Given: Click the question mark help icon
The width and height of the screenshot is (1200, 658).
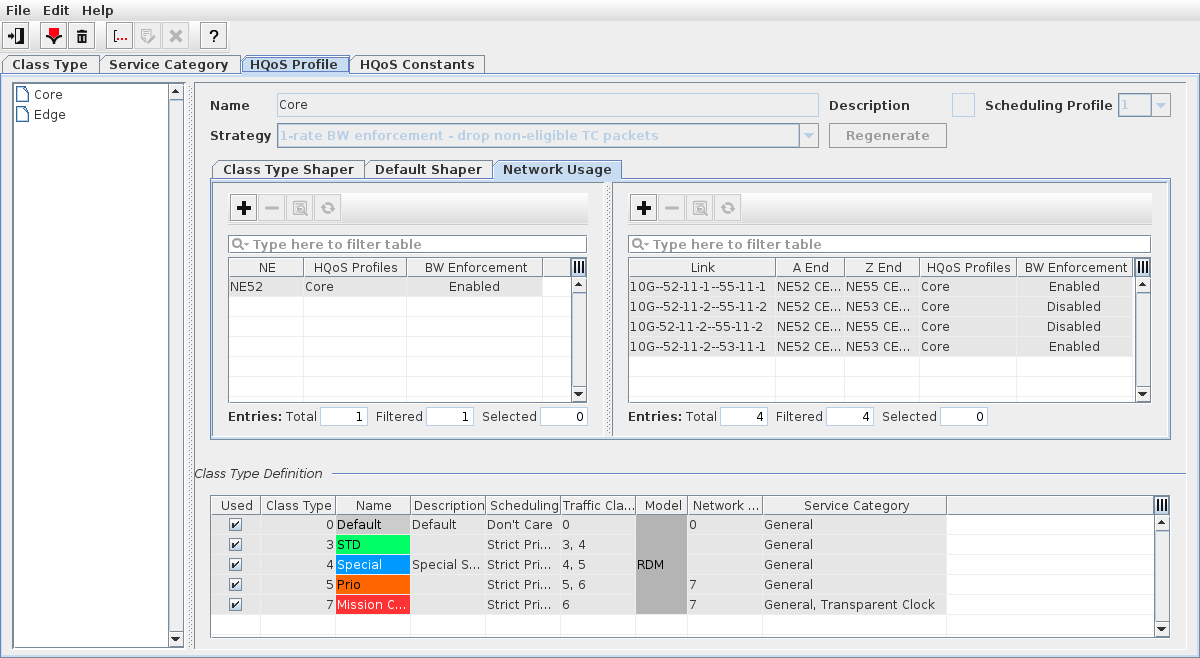Looking at the screenshot, I should point(213,36).
